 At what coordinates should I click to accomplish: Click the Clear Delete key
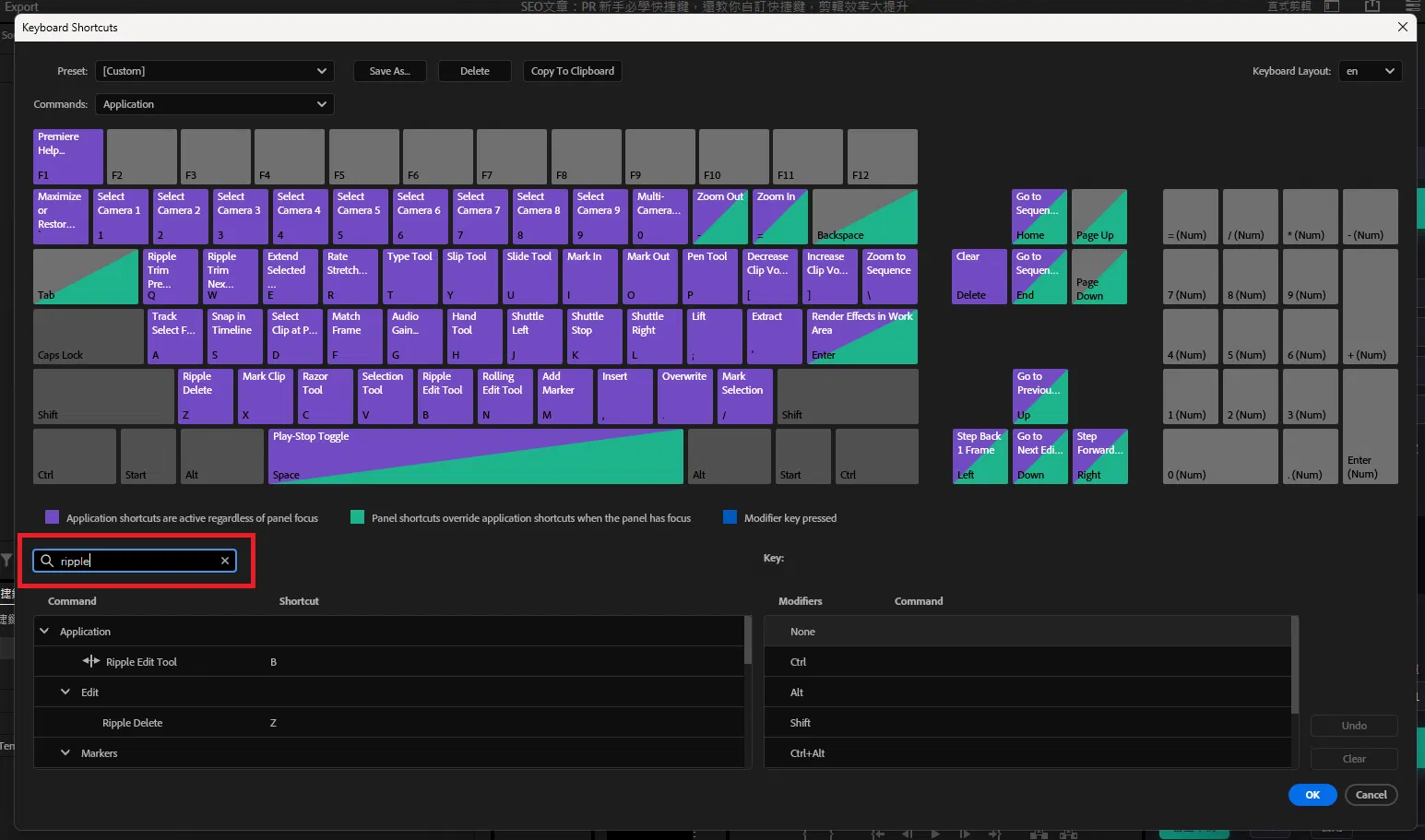(980, 277)
